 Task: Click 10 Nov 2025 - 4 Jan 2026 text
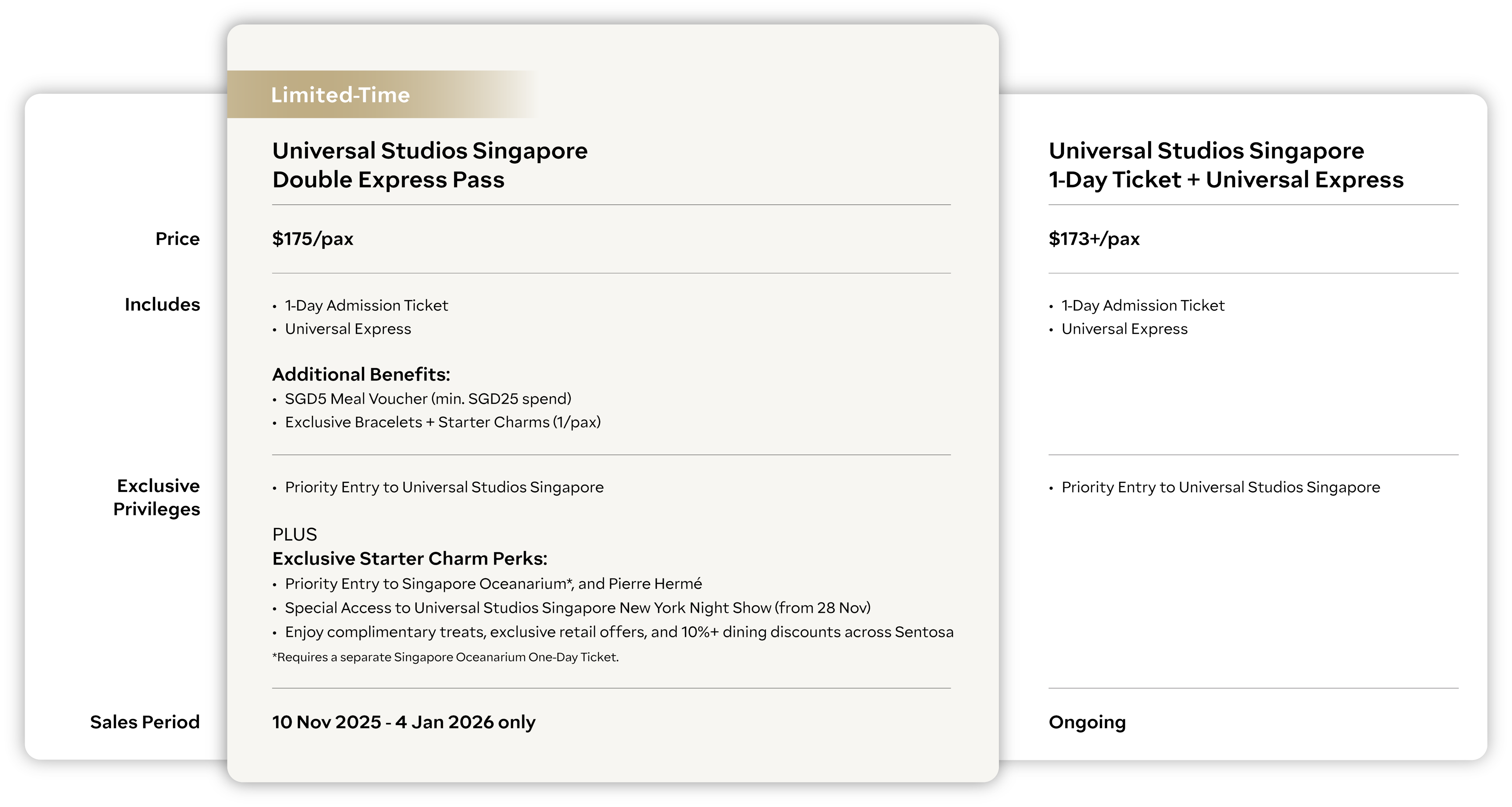(404, 722)
